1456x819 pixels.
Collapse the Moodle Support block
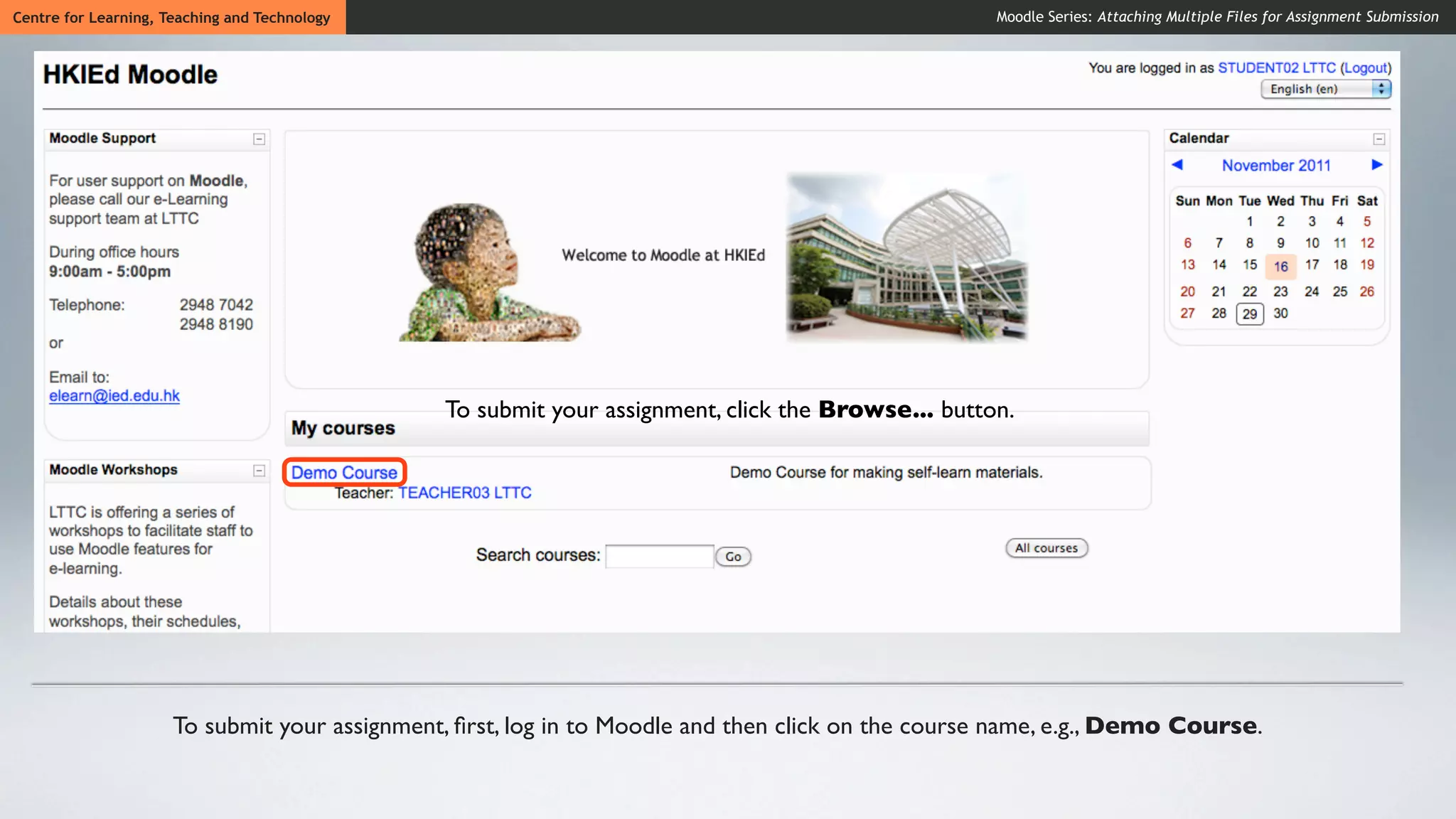click(x=259, y=139)
